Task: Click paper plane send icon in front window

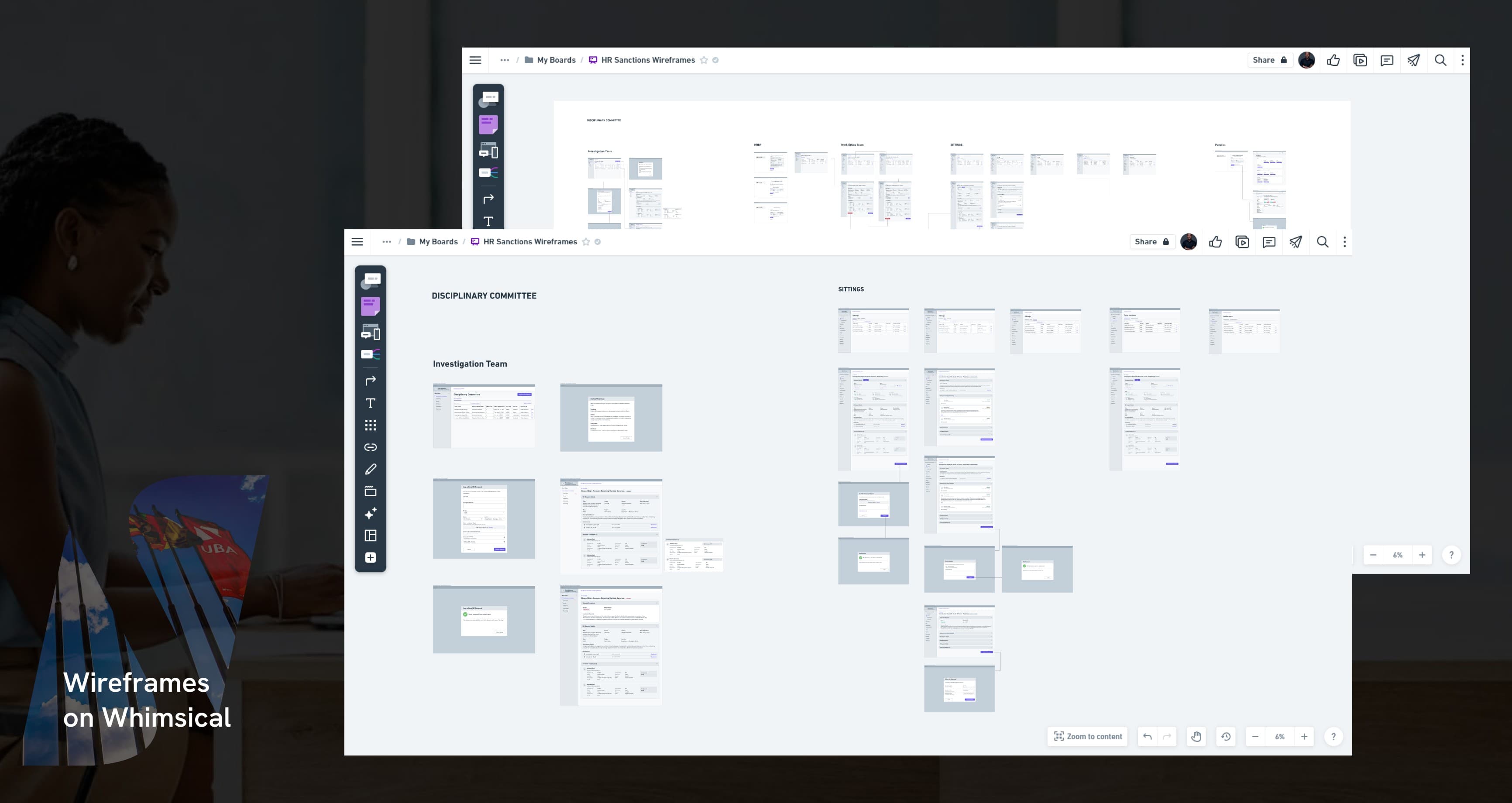Action: coord(1296,242)
